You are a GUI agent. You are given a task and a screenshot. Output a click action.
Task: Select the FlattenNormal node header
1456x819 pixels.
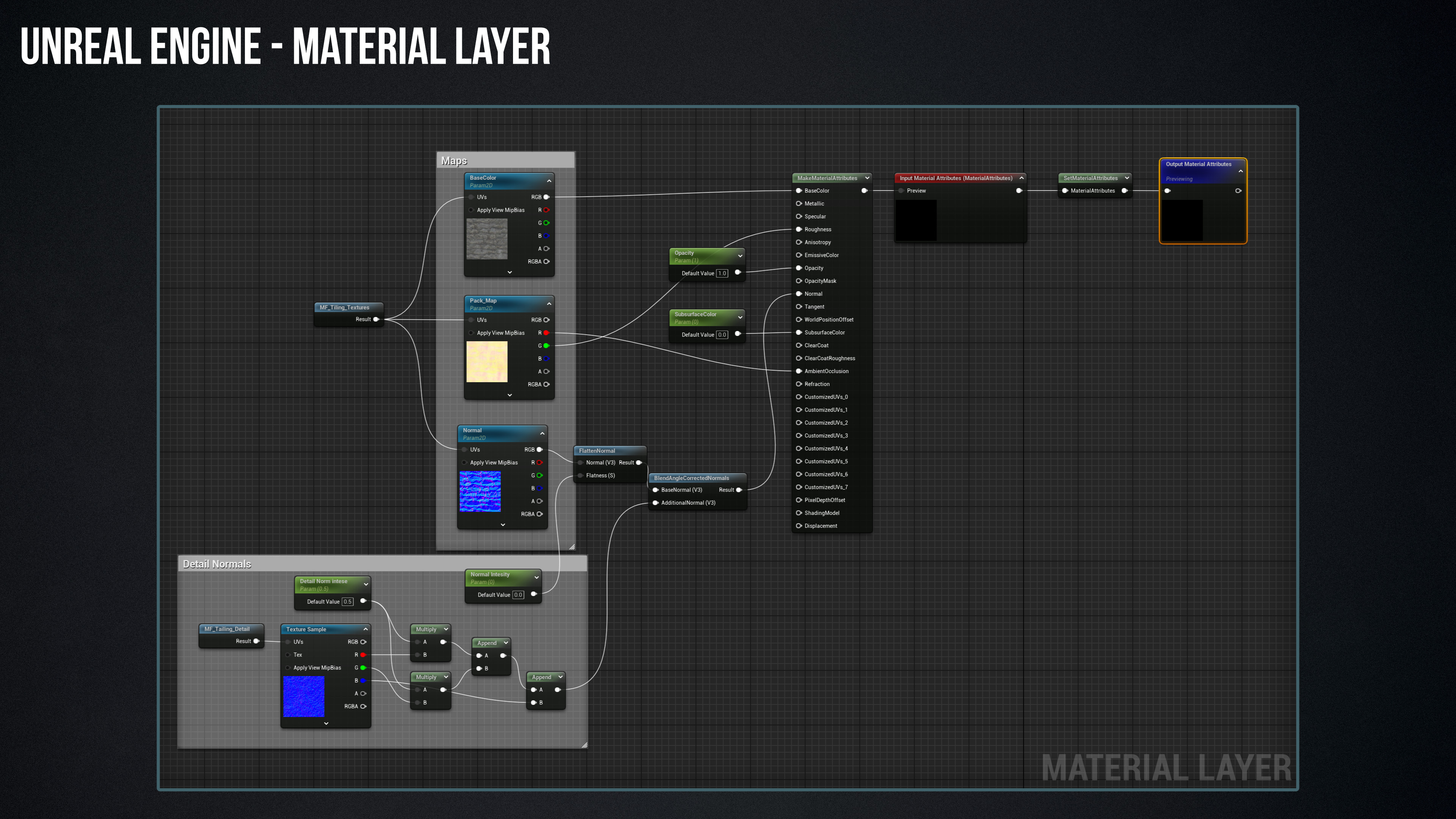point(610,451)
